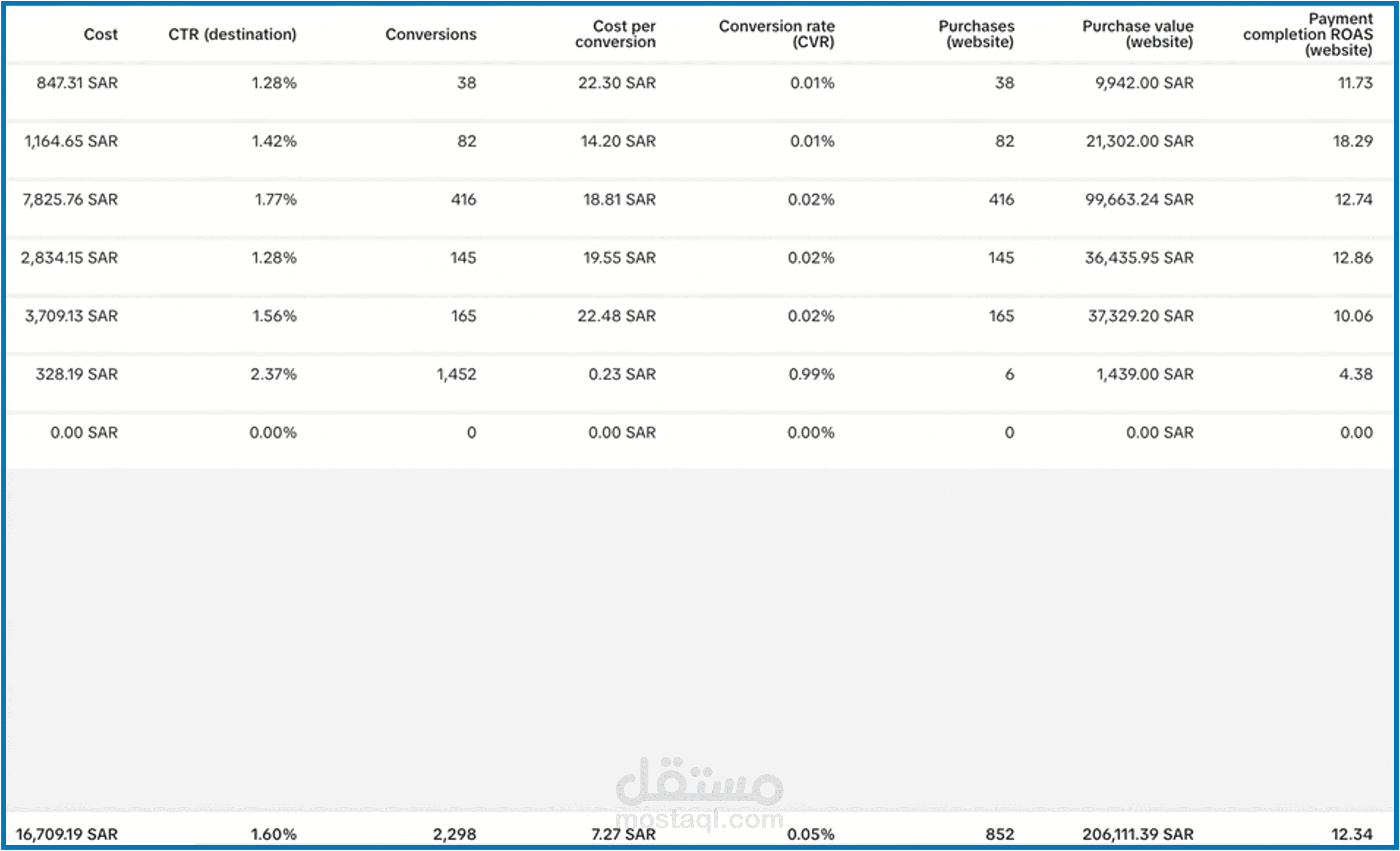Select the 1.42% CTR cell
The width and height of the screenshot is (1400, 851).
point(275,141)
